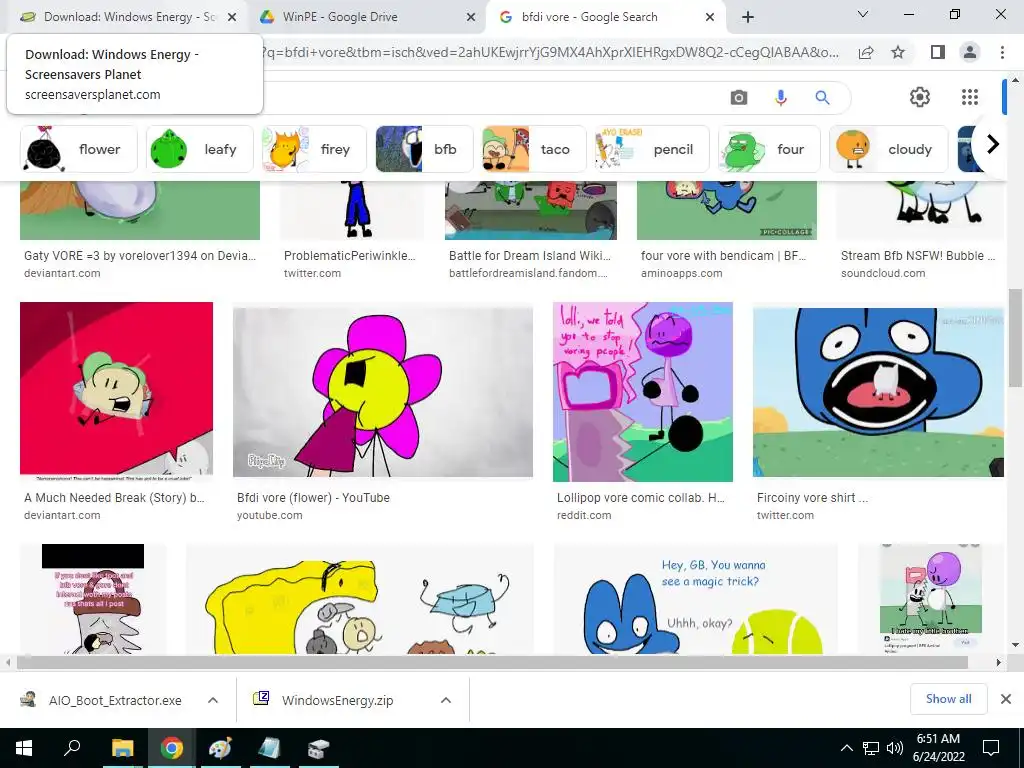Open the Google apps grid

point(970,97)
